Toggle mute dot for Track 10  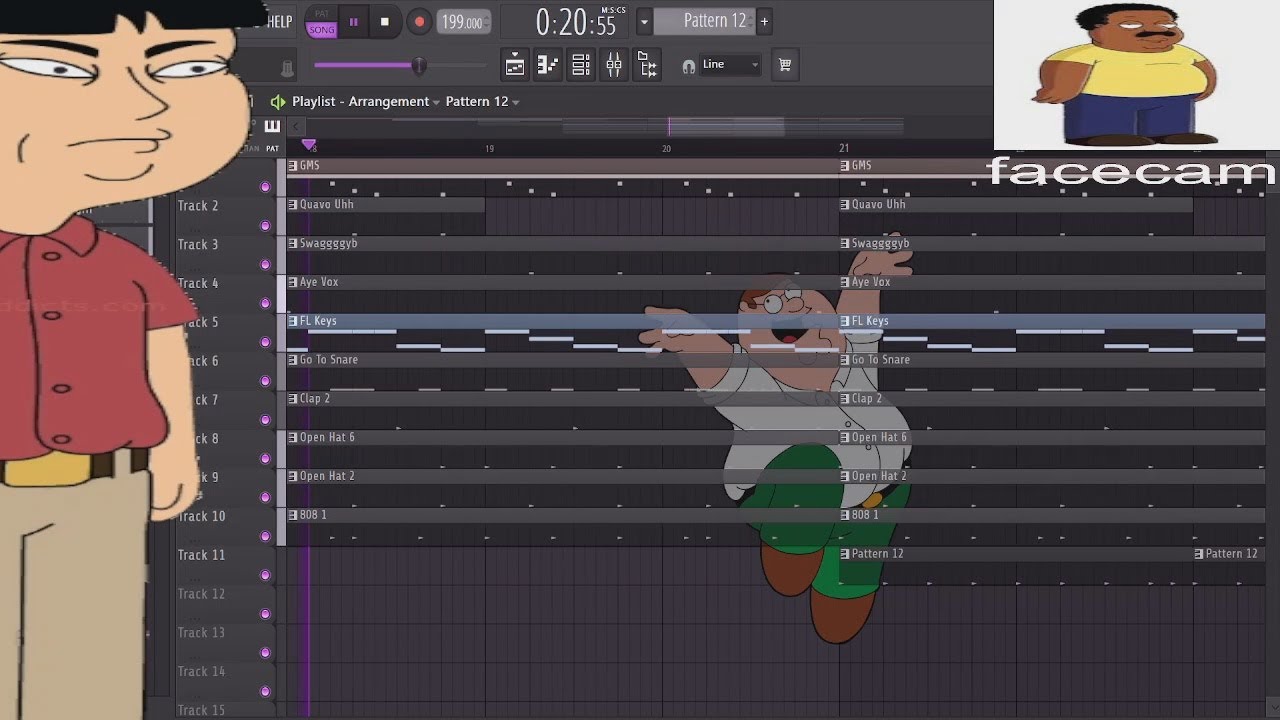tap(265, 536)
